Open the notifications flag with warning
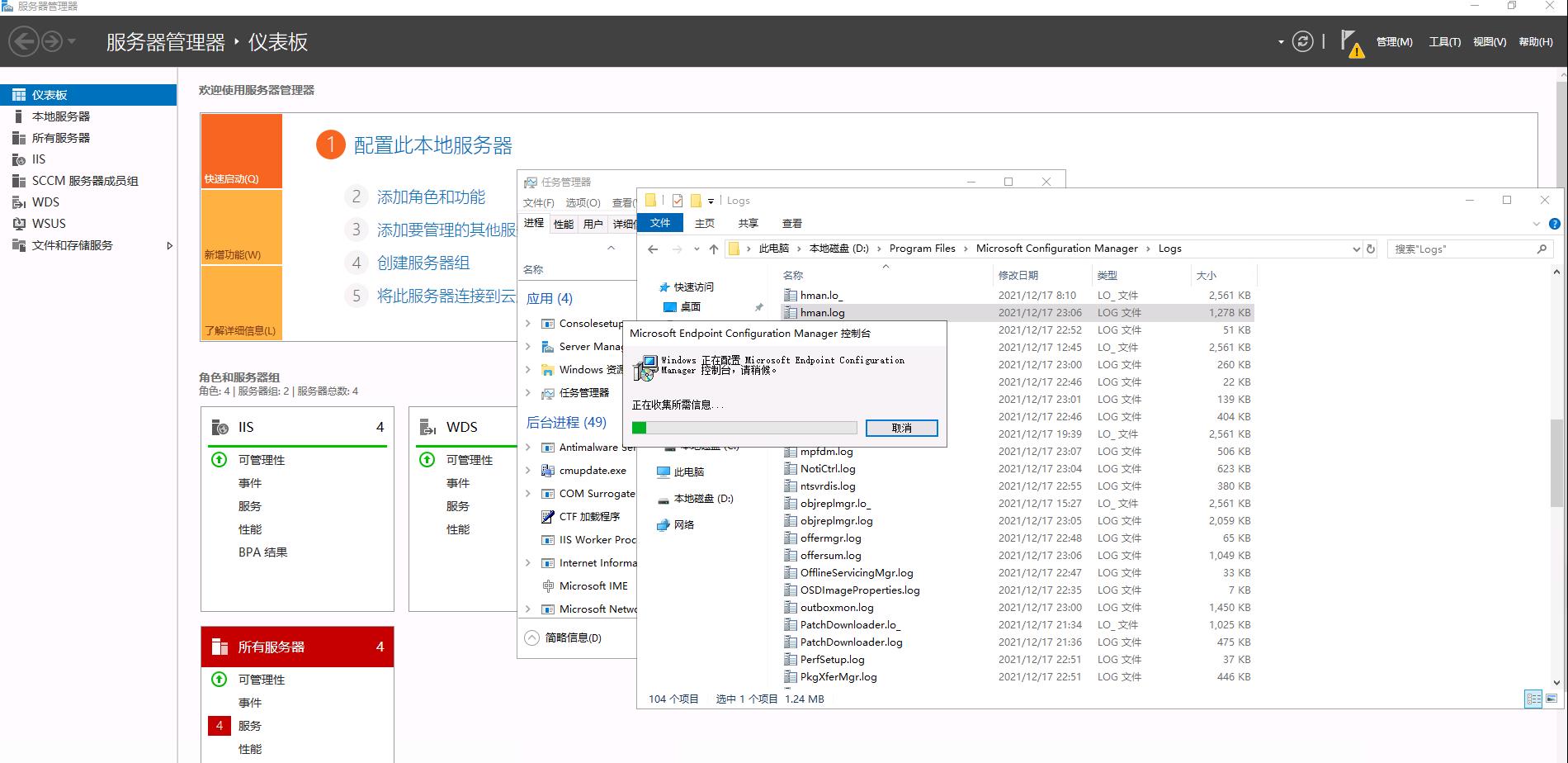The height and width of the screenshot is (763, 1568). [1352, 43]
